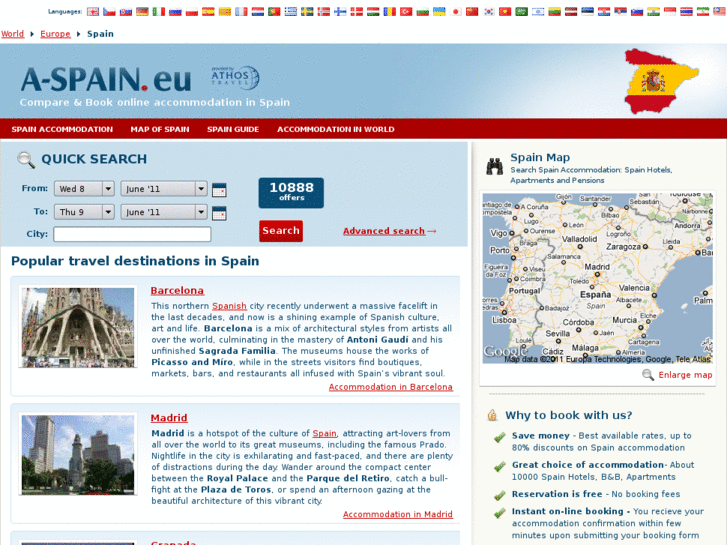Screen dimensions: 727x545
Task: Choose the Norwegian flag language
Action: (x=324, y=12)
